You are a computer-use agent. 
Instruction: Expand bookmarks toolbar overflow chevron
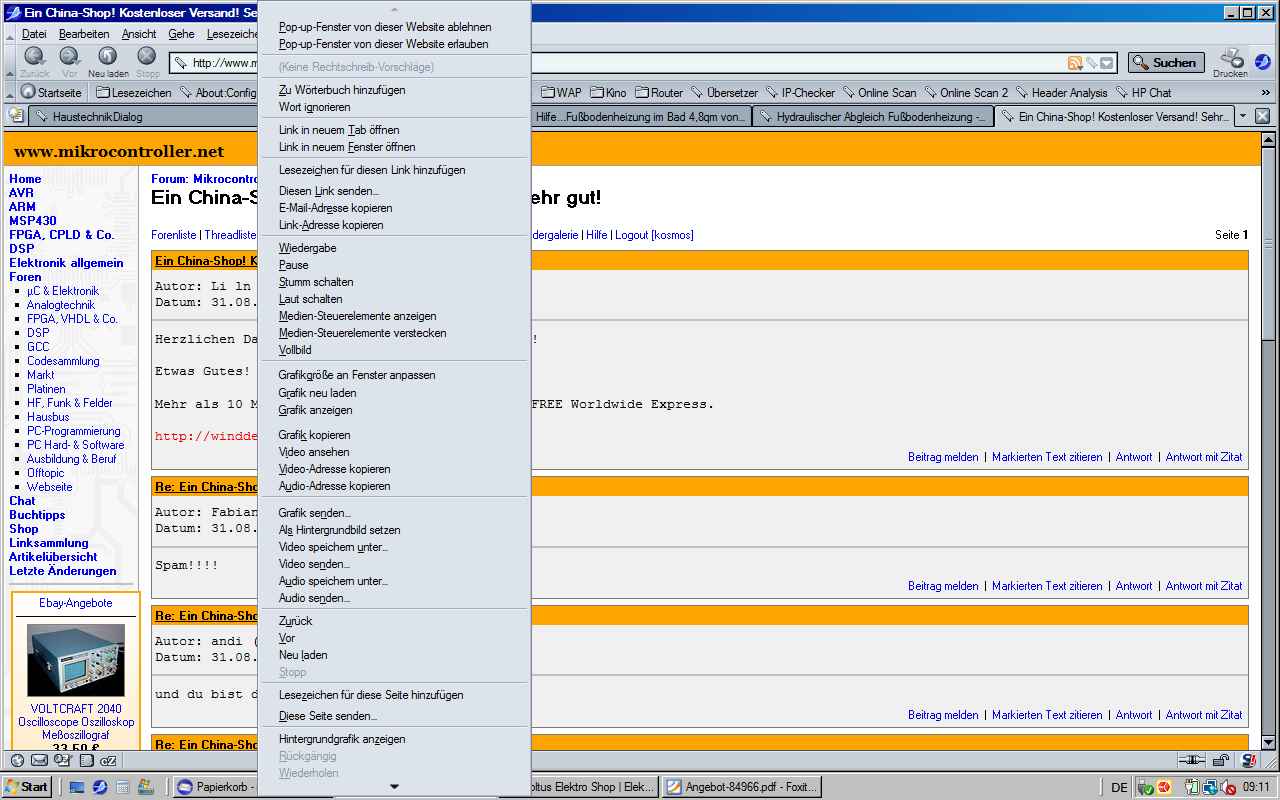(x=1266, y=92)
